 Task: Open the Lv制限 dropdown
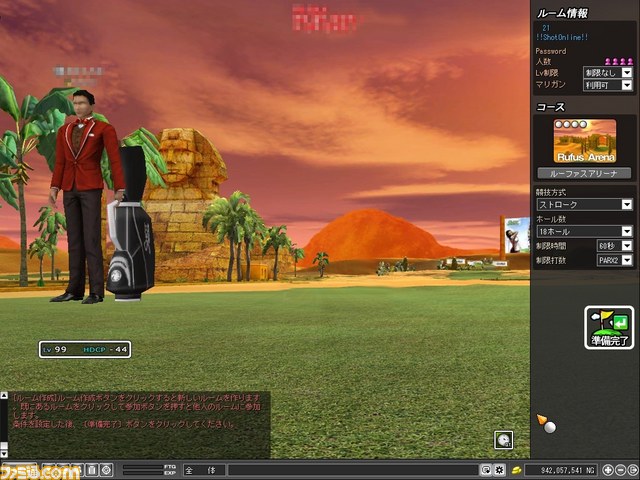[608, 73]
